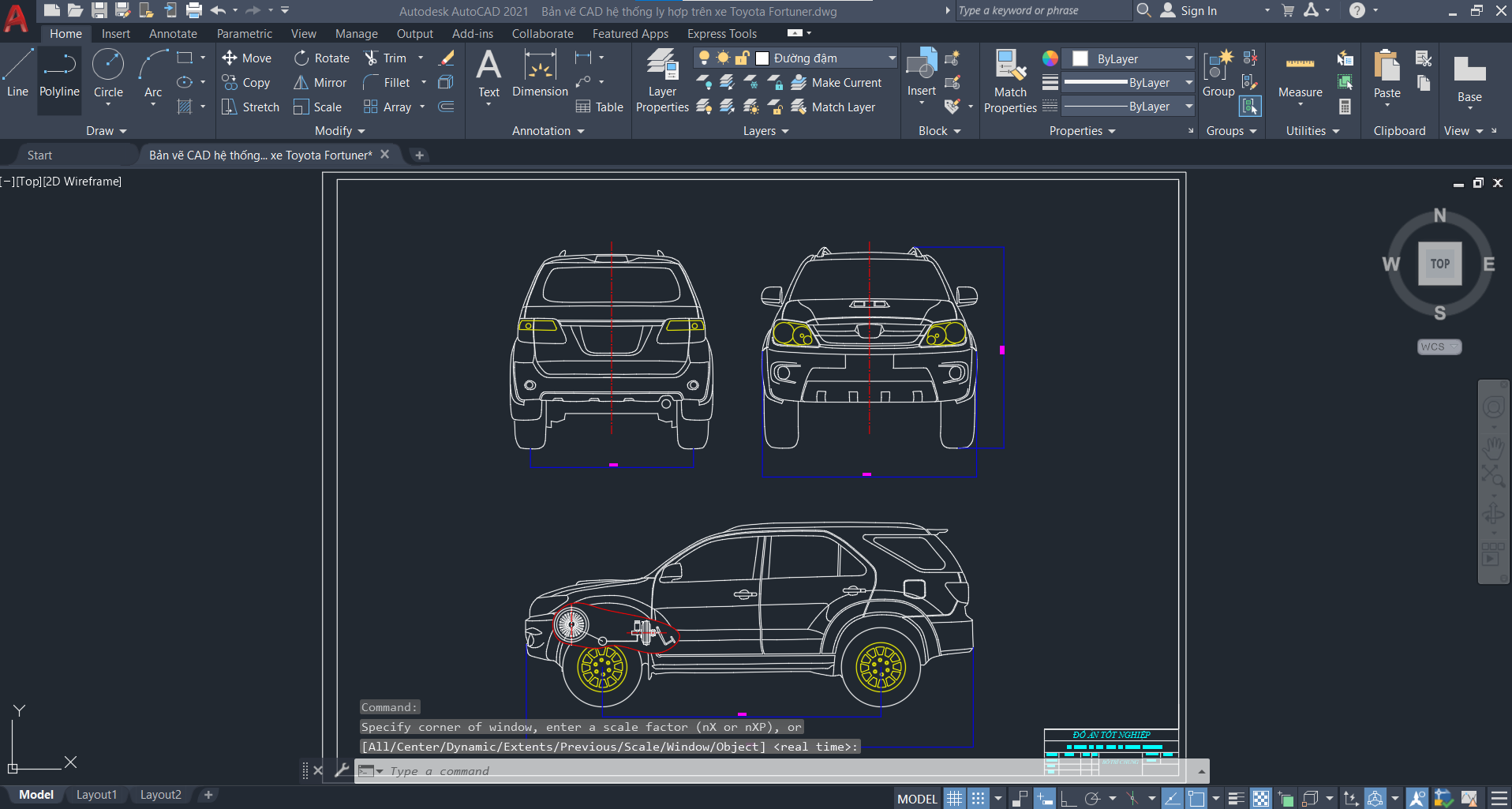Insert a Table
Image resolution: width=1512 pixels, height=809 pixels.
(x=600, y=107)
